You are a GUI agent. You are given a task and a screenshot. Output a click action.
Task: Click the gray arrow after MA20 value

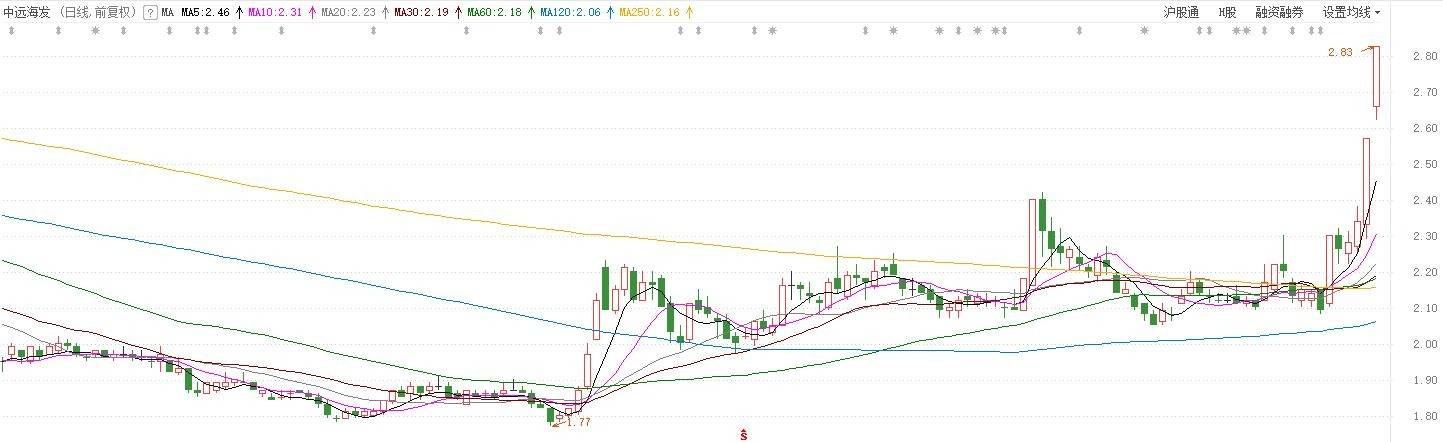(x=385, y=13)
